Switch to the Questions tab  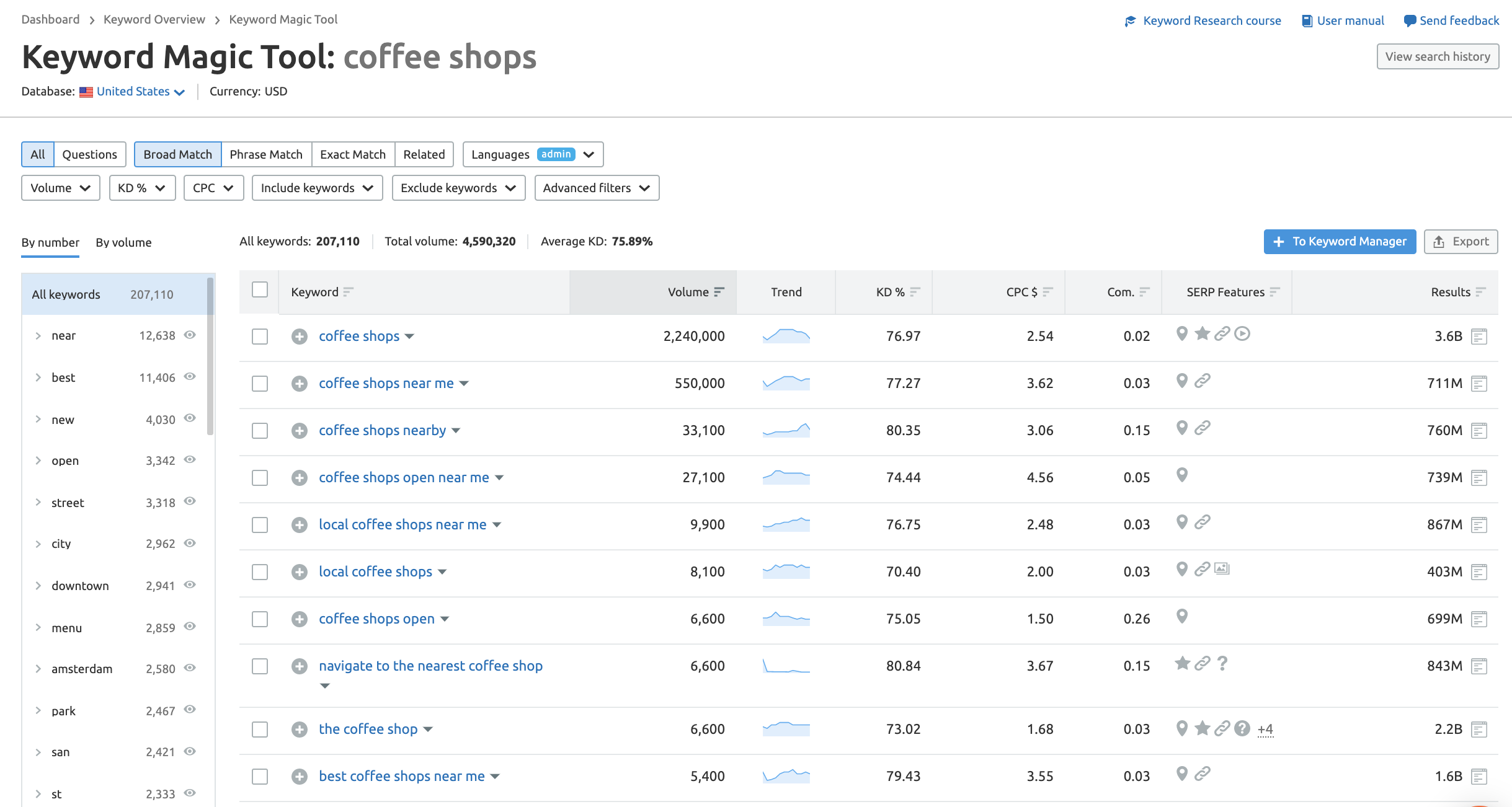(x=88, y=154)
